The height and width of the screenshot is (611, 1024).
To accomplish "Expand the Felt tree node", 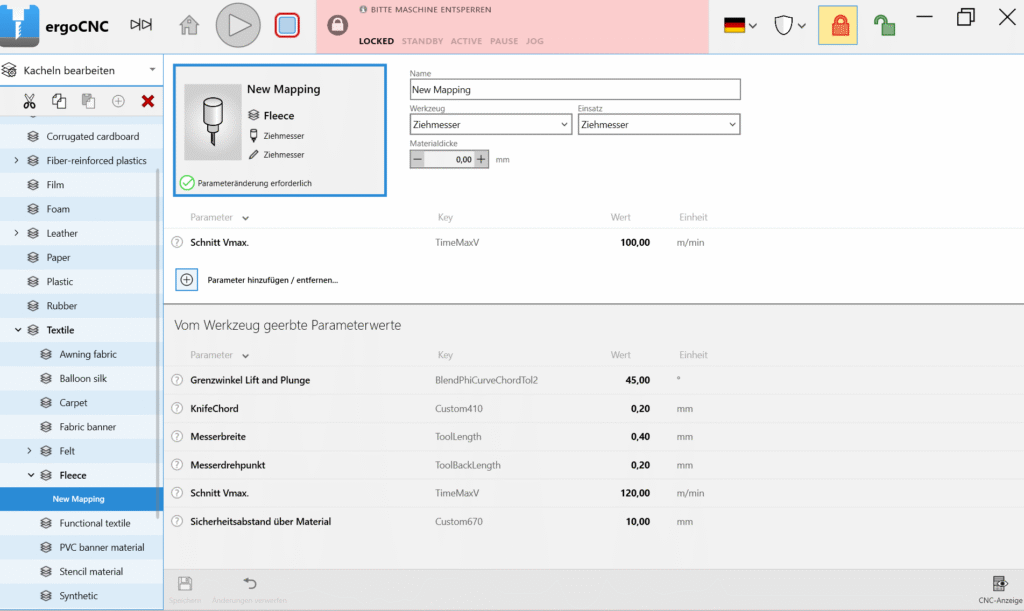I will [30, 451].
